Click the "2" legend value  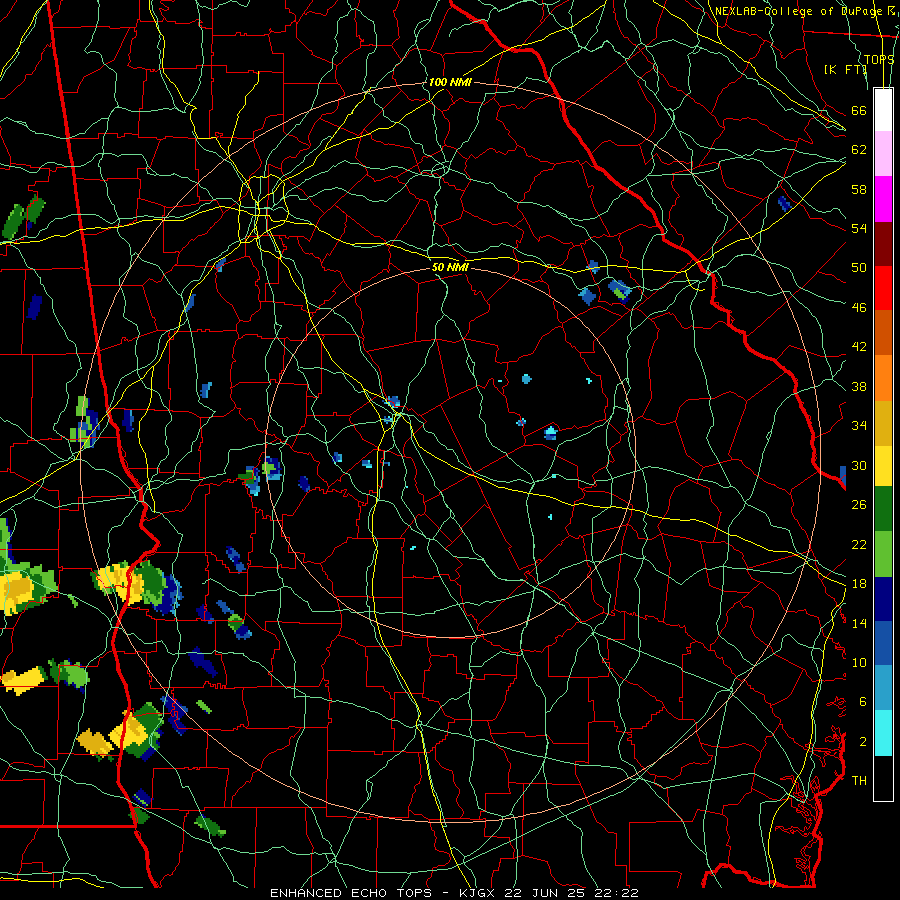(863, 742)
